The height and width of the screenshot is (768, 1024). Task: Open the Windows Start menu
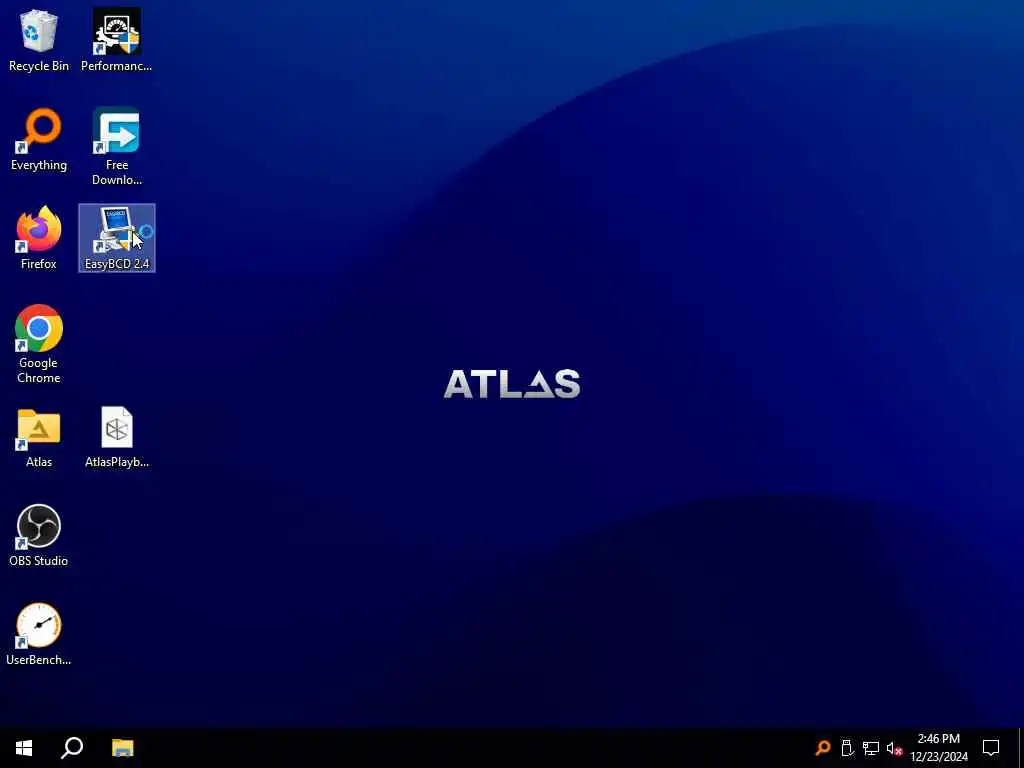pyautogui.click(x=24, y=748)
